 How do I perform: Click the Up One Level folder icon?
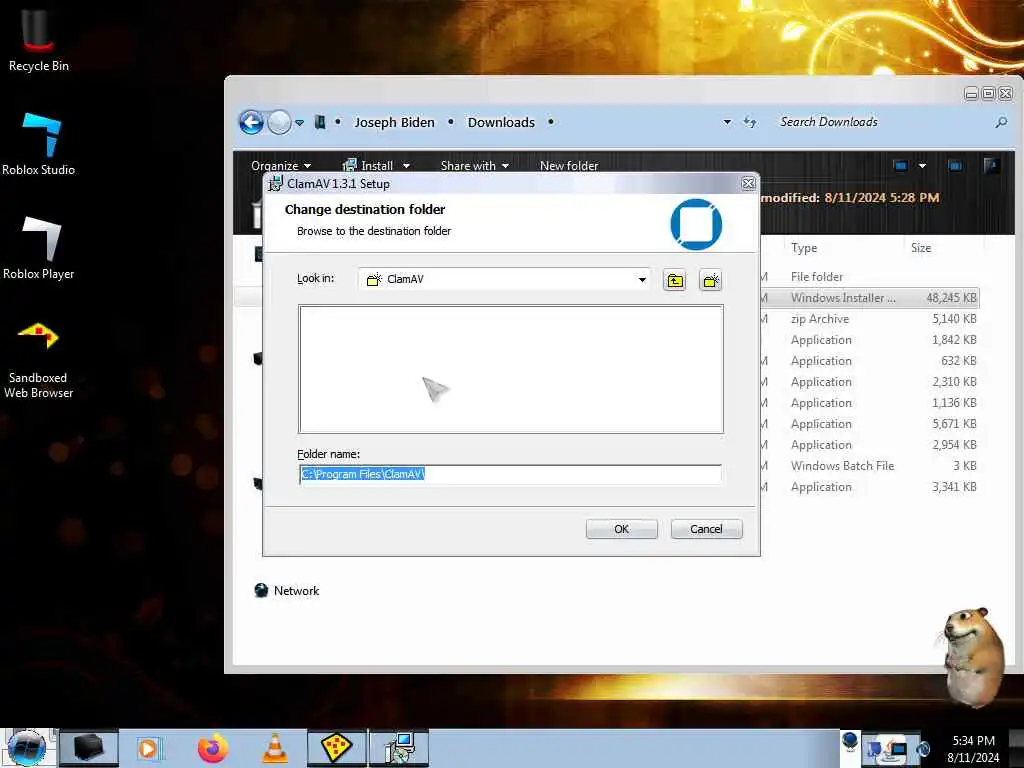point(675,281)
